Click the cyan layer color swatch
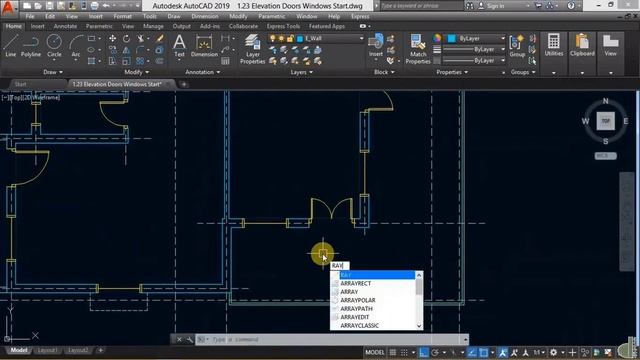The width and height of the screenshot is (640, 360). click(300, 39)
